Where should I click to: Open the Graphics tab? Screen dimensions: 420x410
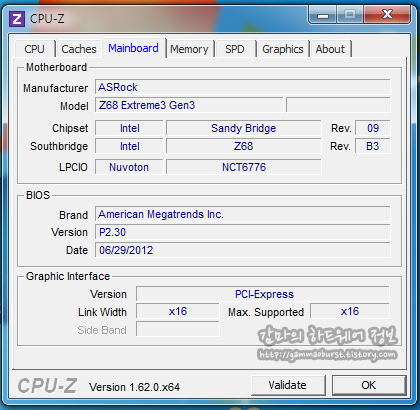pyautogui.click(x=283, y=49)
